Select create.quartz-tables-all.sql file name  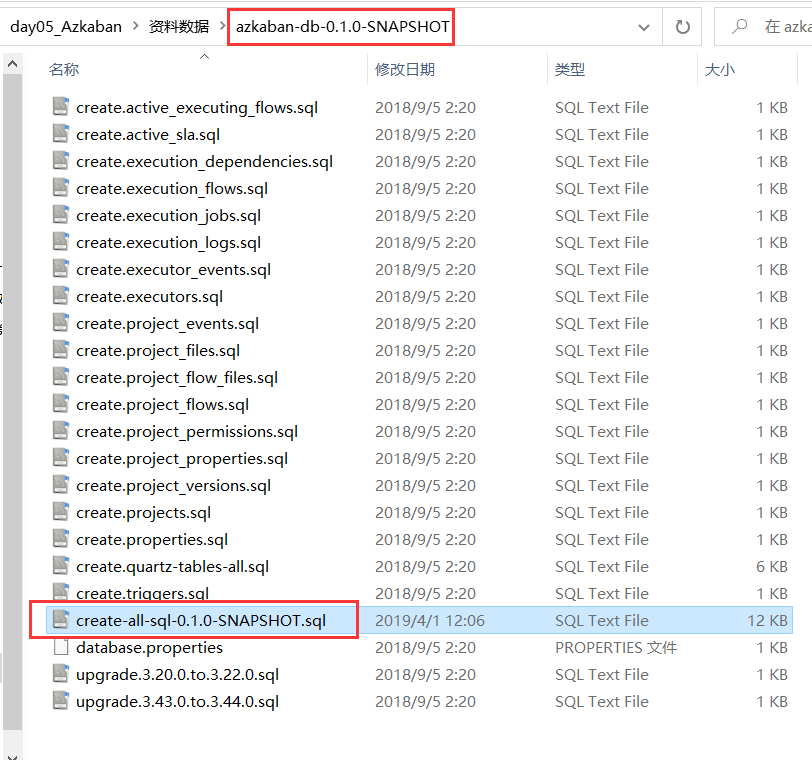click(172, 566)
